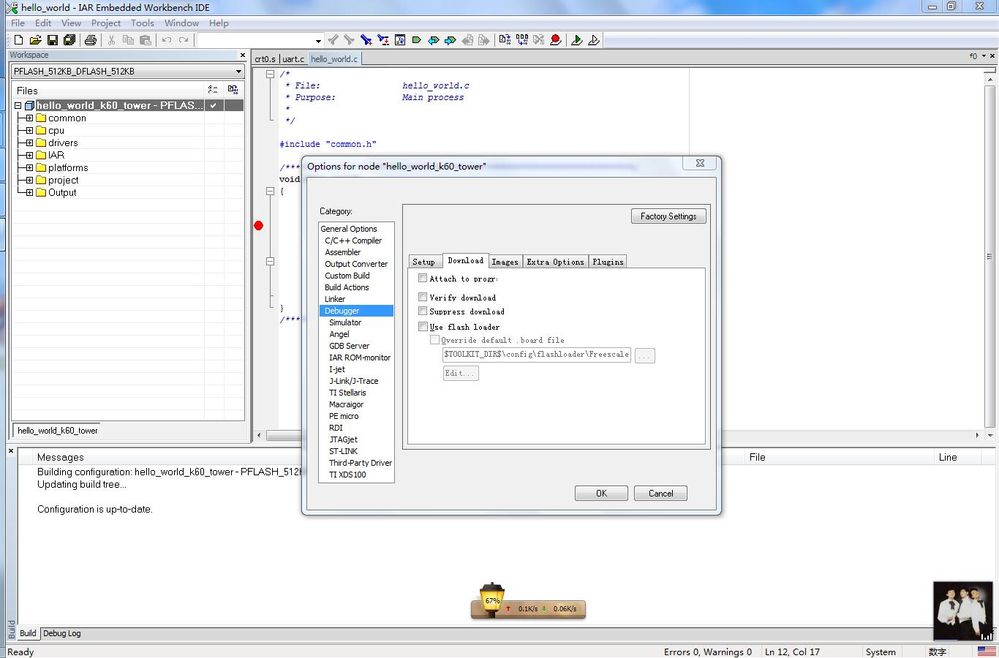999x658 pixels.
Task: Expand the common folder in workspace tree
Action: tap(29, 118)
